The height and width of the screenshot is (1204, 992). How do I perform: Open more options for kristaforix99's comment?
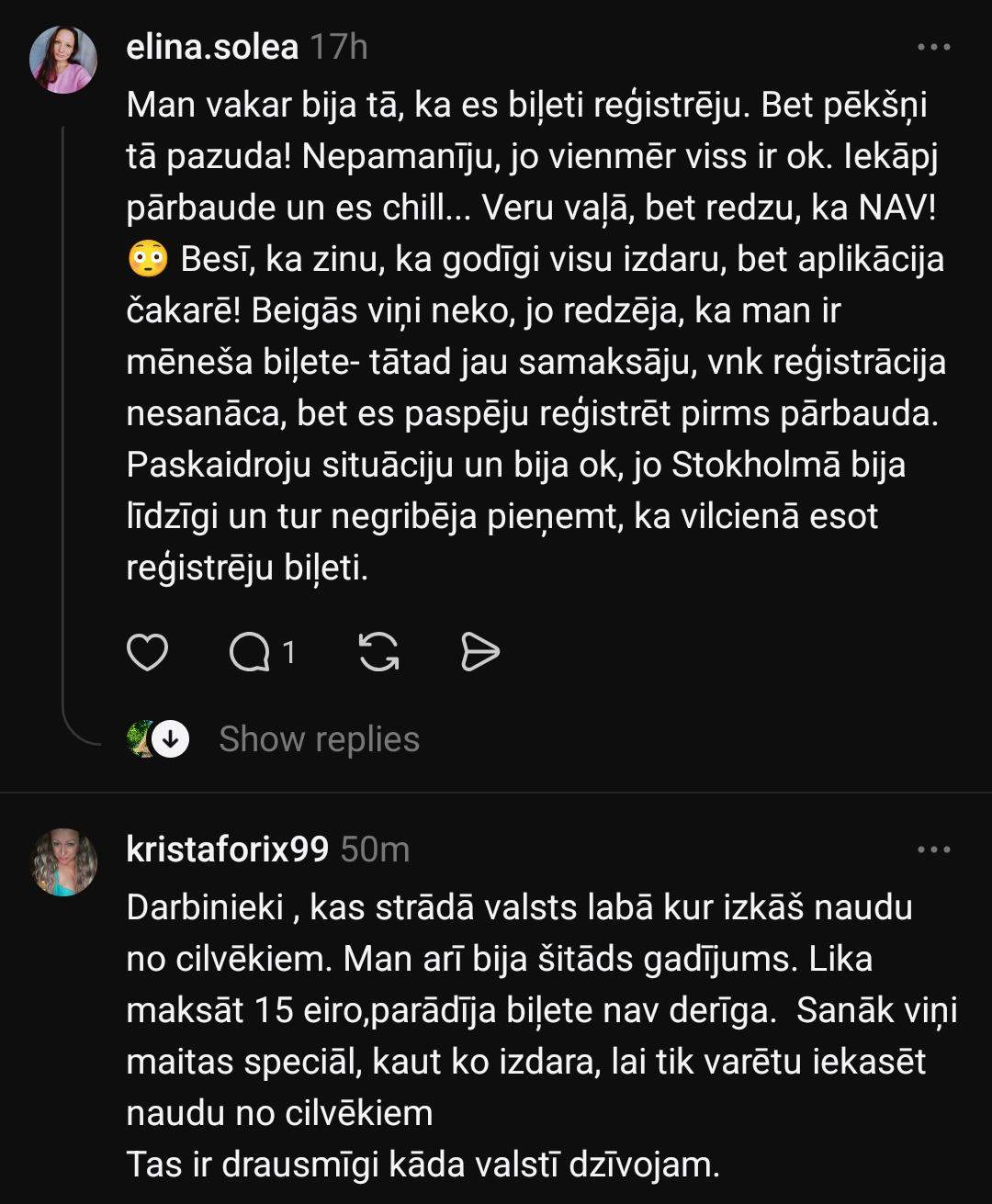point(934,850)
